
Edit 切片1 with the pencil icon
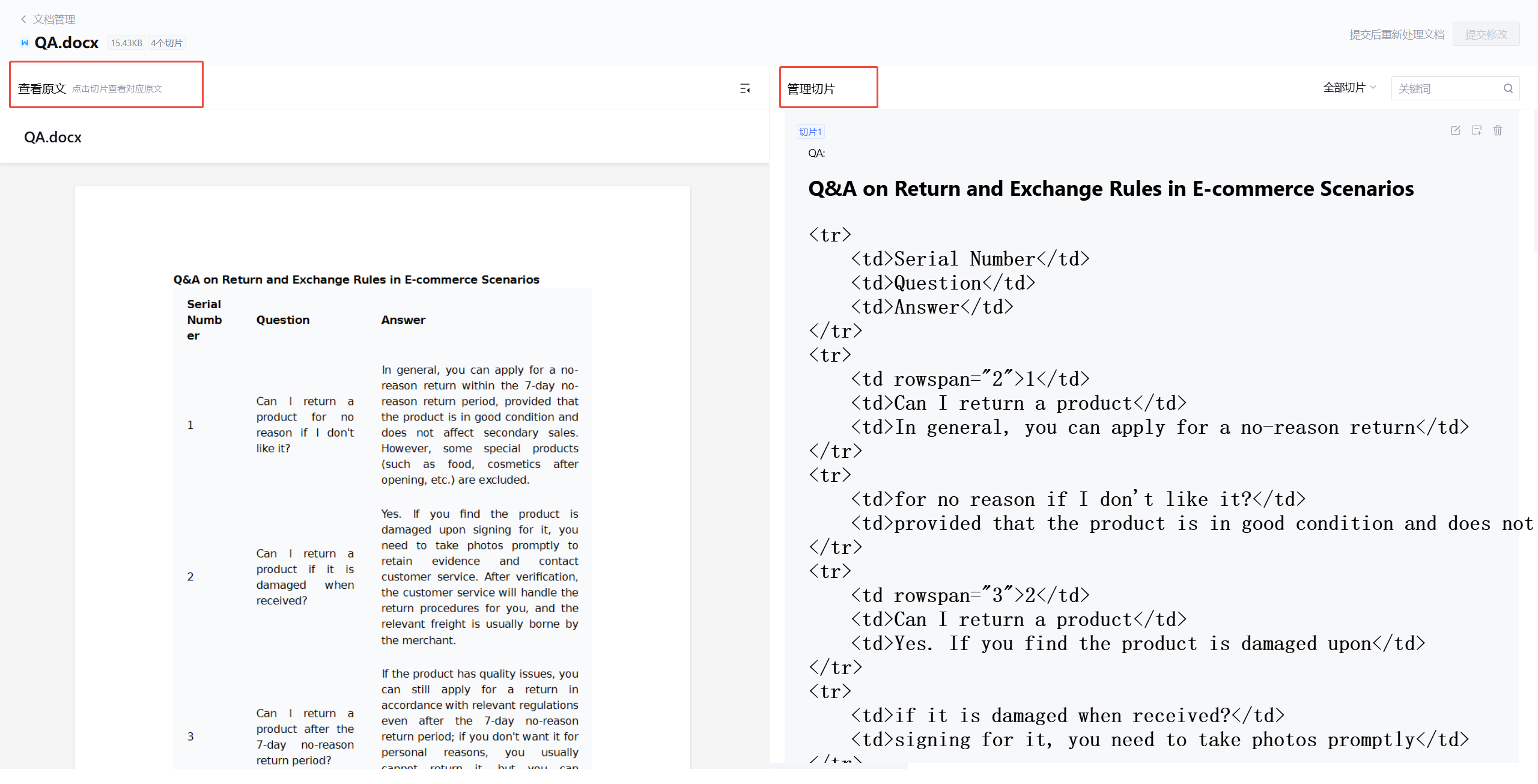(1455, 130)
